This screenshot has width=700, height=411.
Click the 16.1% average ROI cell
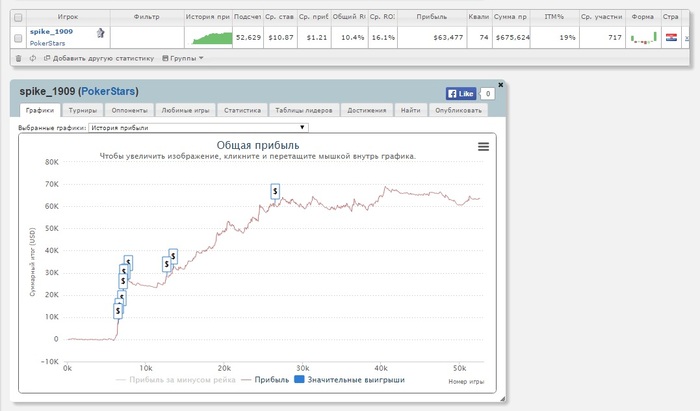tap(383, 37)
